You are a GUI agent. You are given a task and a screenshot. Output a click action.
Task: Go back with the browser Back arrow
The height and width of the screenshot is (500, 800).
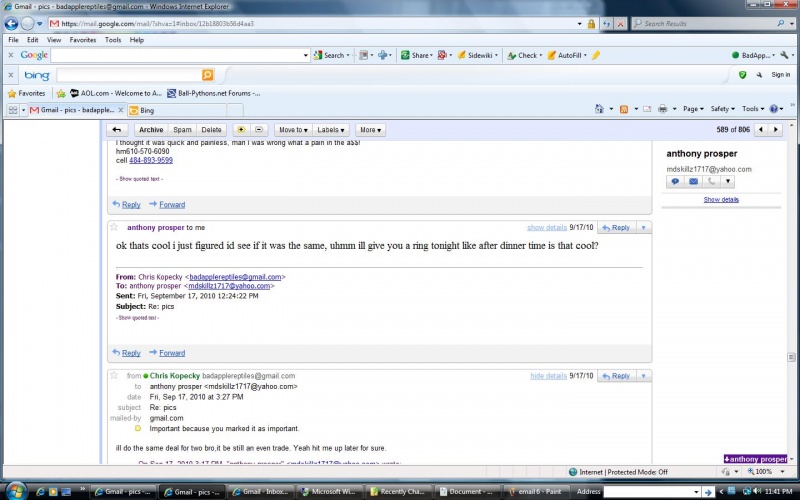(11, 23)
